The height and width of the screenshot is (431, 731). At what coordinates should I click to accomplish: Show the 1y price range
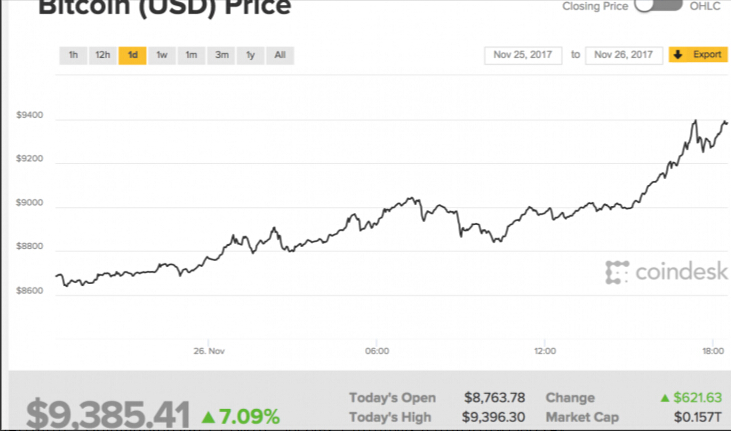[250, 55]
